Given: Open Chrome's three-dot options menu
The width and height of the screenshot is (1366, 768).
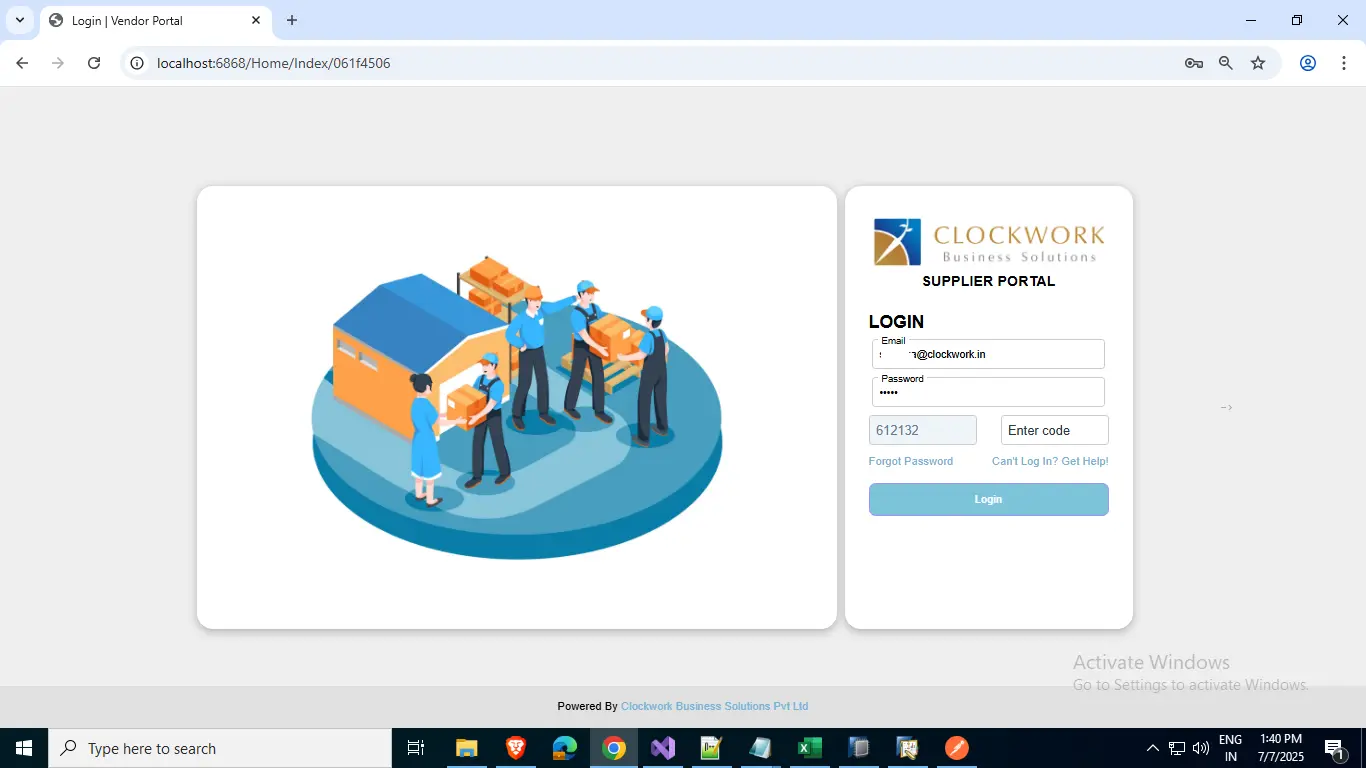Looking at the screenshot, I should pyautogui.click(x=1342, y=63).
